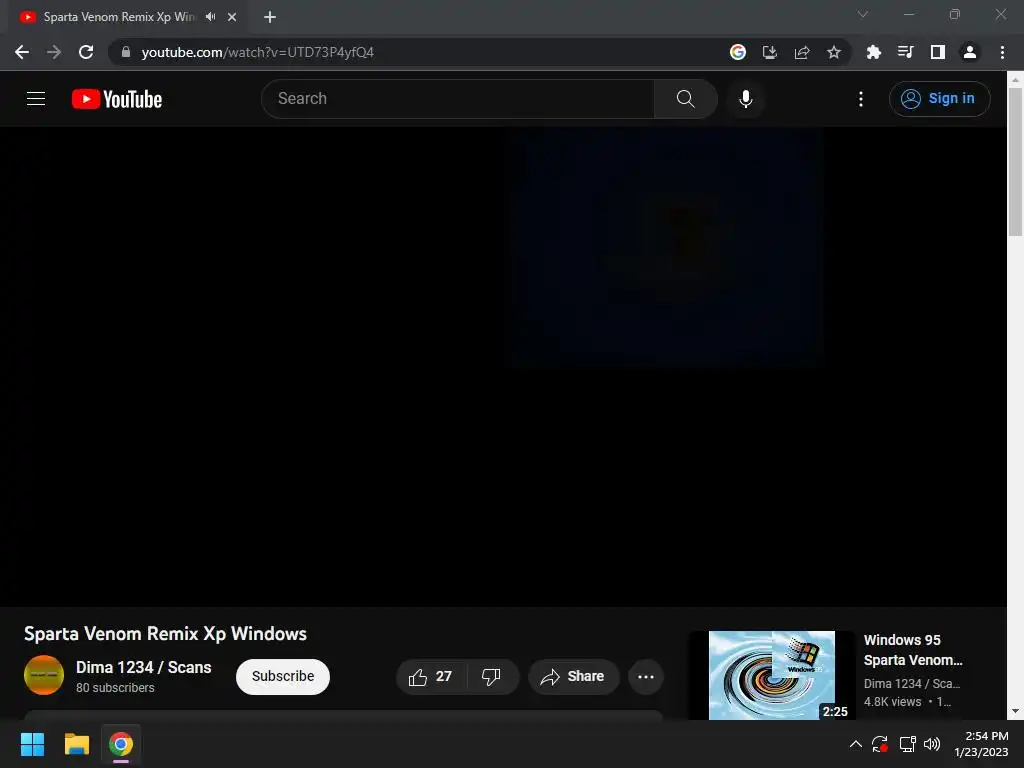This screenshot has width=1024, height=768.
Task: Click the scrollbar down arrow
Action: pos(1015,711)
